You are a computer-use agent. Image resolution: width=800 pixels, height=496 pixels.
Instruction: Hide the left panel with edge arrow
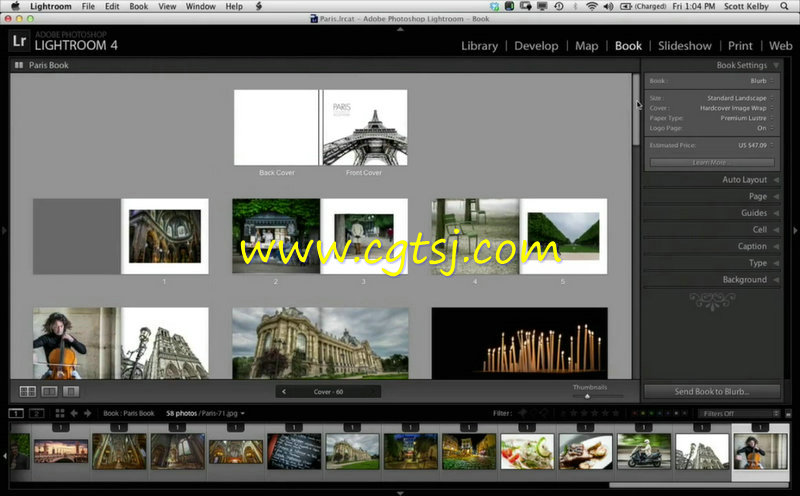tap(4, 231)
